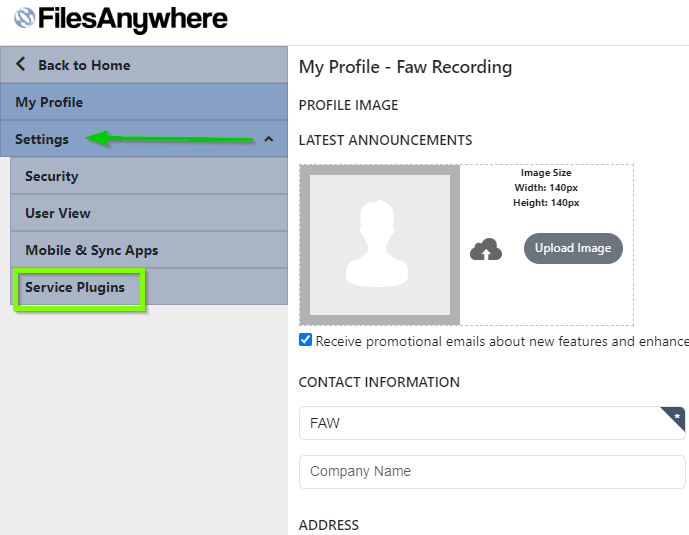Open Service Plugins settings
This screenshot has width=689, height=535.
tap(149, 287)
